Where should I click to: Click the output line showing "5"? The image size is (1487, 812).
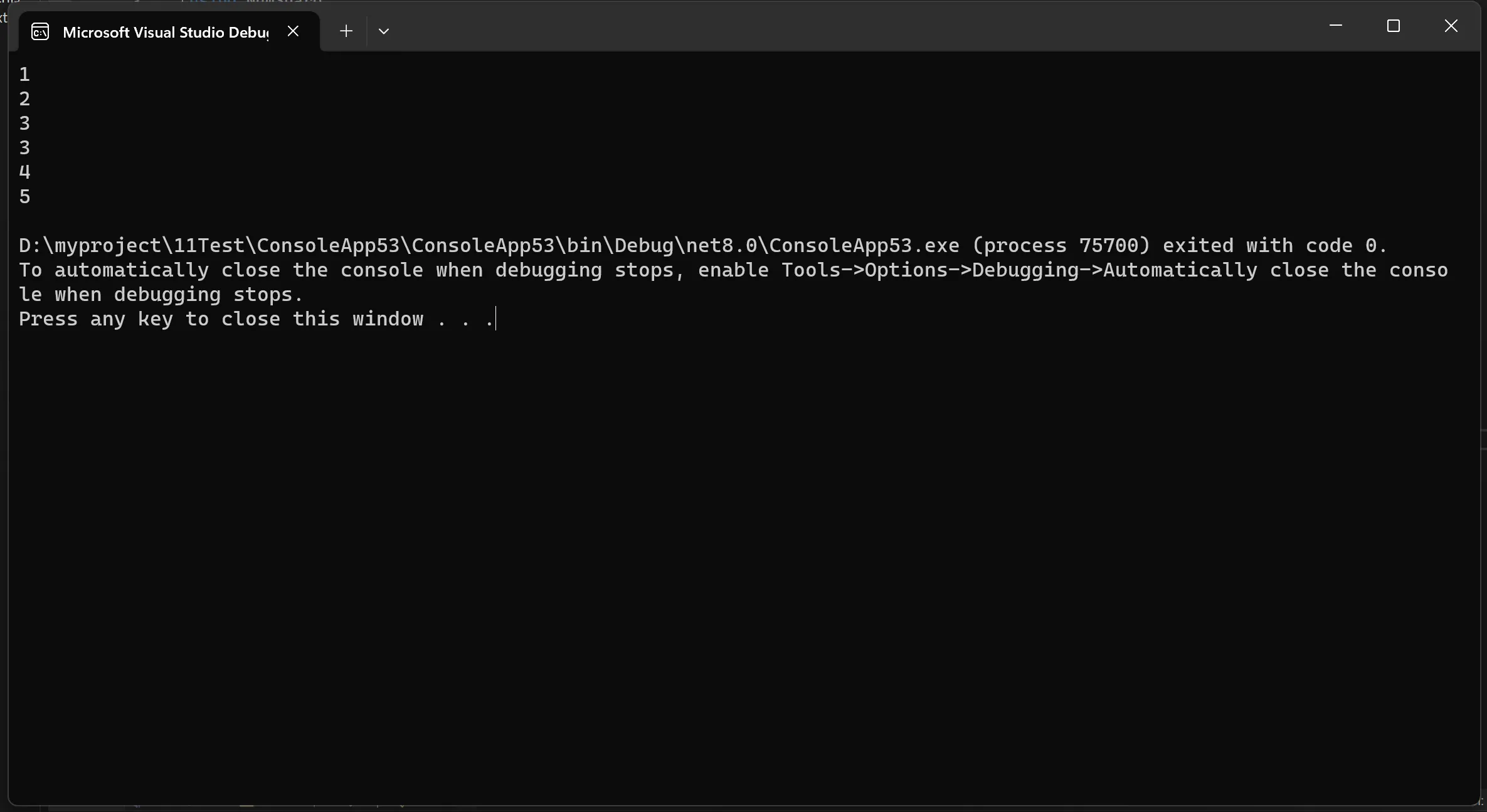coord(24,197)
